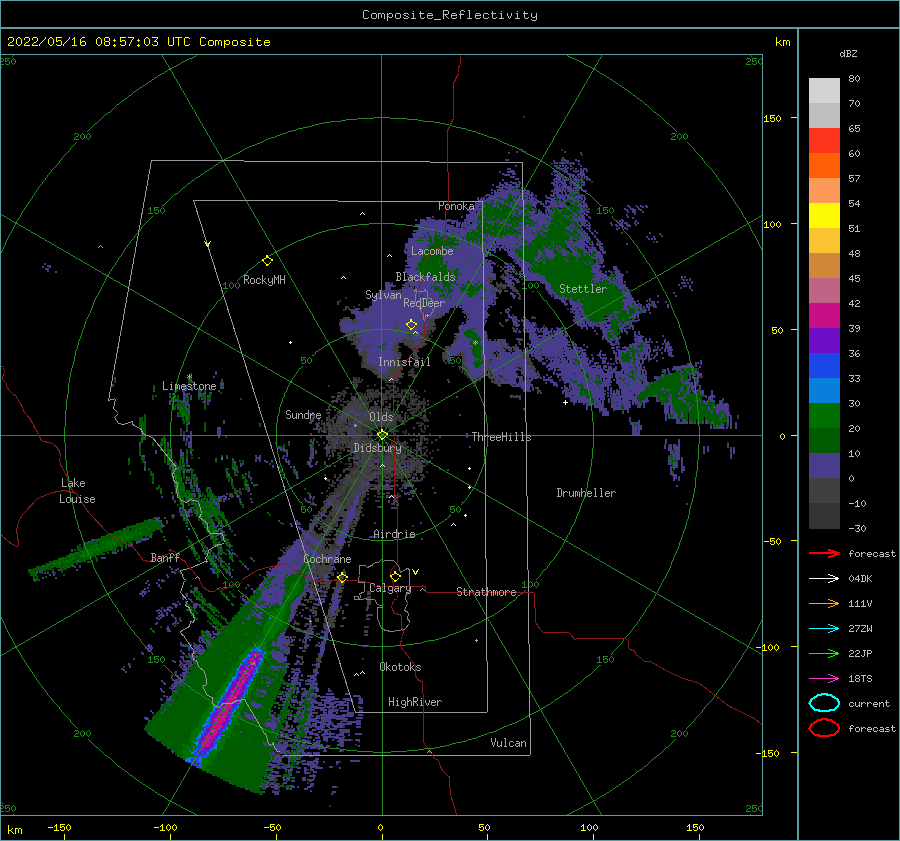
Task: Pick the bright green 20-30 dBZ swatch
Action: (824, 415)
